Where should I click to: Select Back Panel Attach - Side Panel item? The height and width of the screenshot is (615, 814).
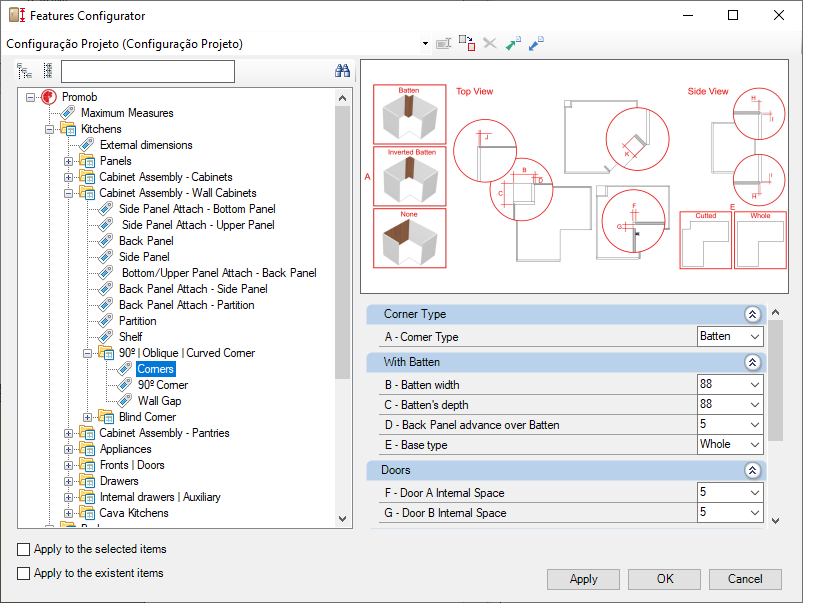pyautogui.click(x=193, y=289)
